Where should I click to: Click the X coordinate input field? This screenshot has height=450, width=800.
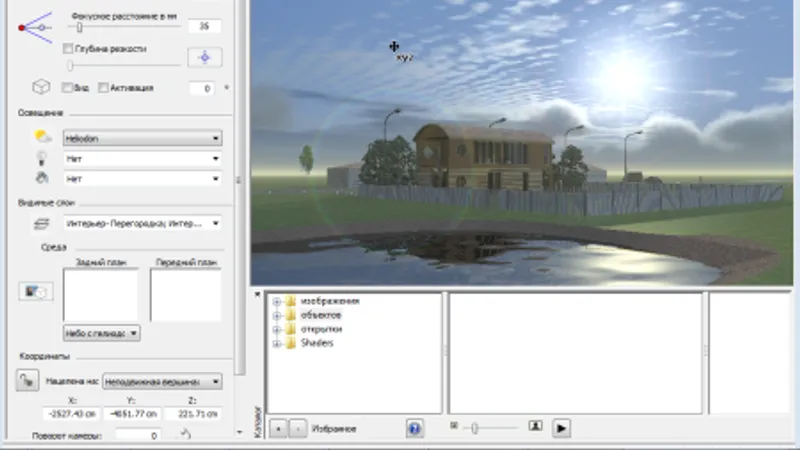pos(72,414)
